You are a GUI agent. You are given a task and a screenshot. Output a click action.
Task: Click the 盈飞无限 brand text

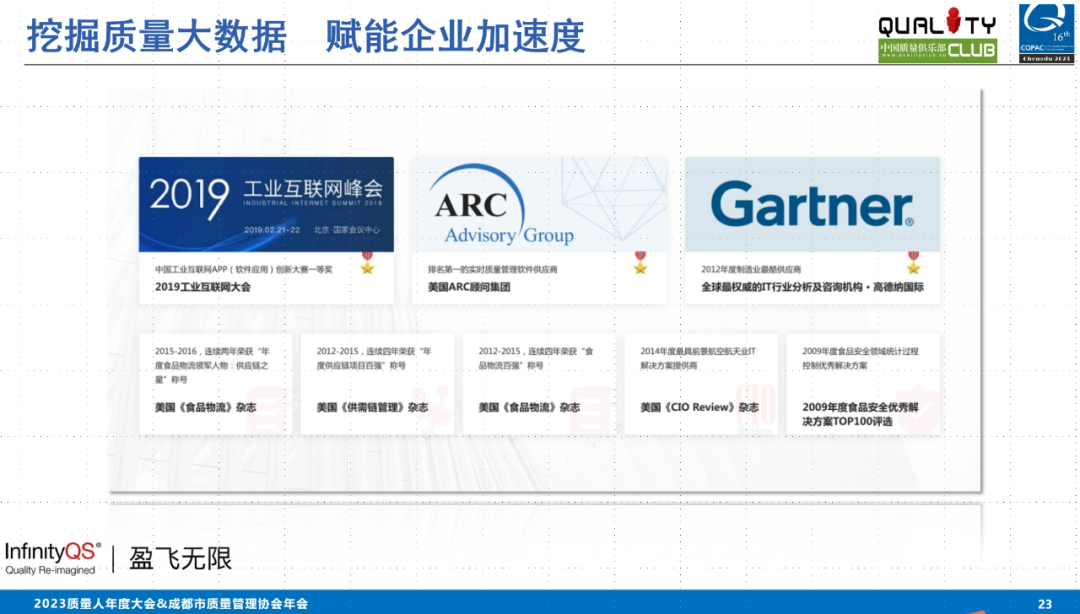180,558
